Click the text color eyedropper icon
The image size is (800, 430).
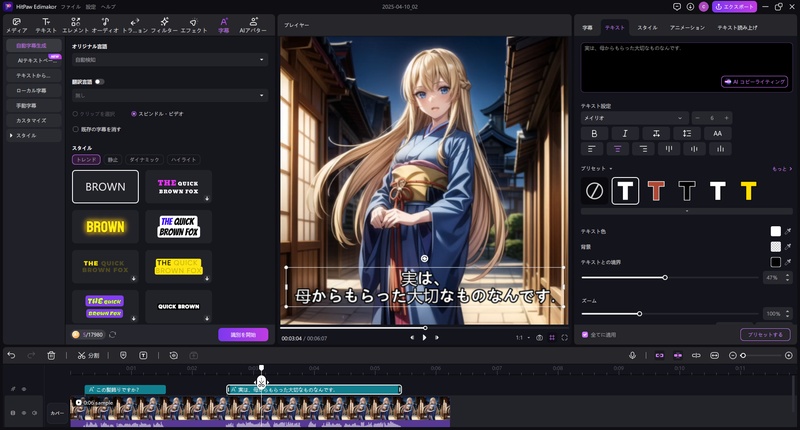click(788, 231)
